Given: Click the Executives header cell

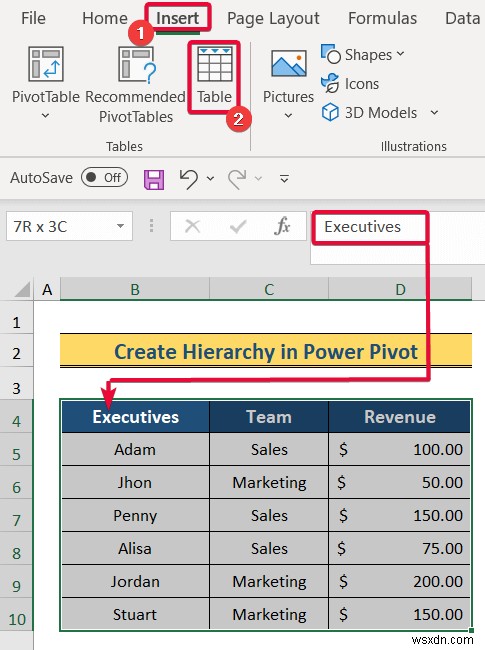Looking at the screenshot, I should click(136, 417).
